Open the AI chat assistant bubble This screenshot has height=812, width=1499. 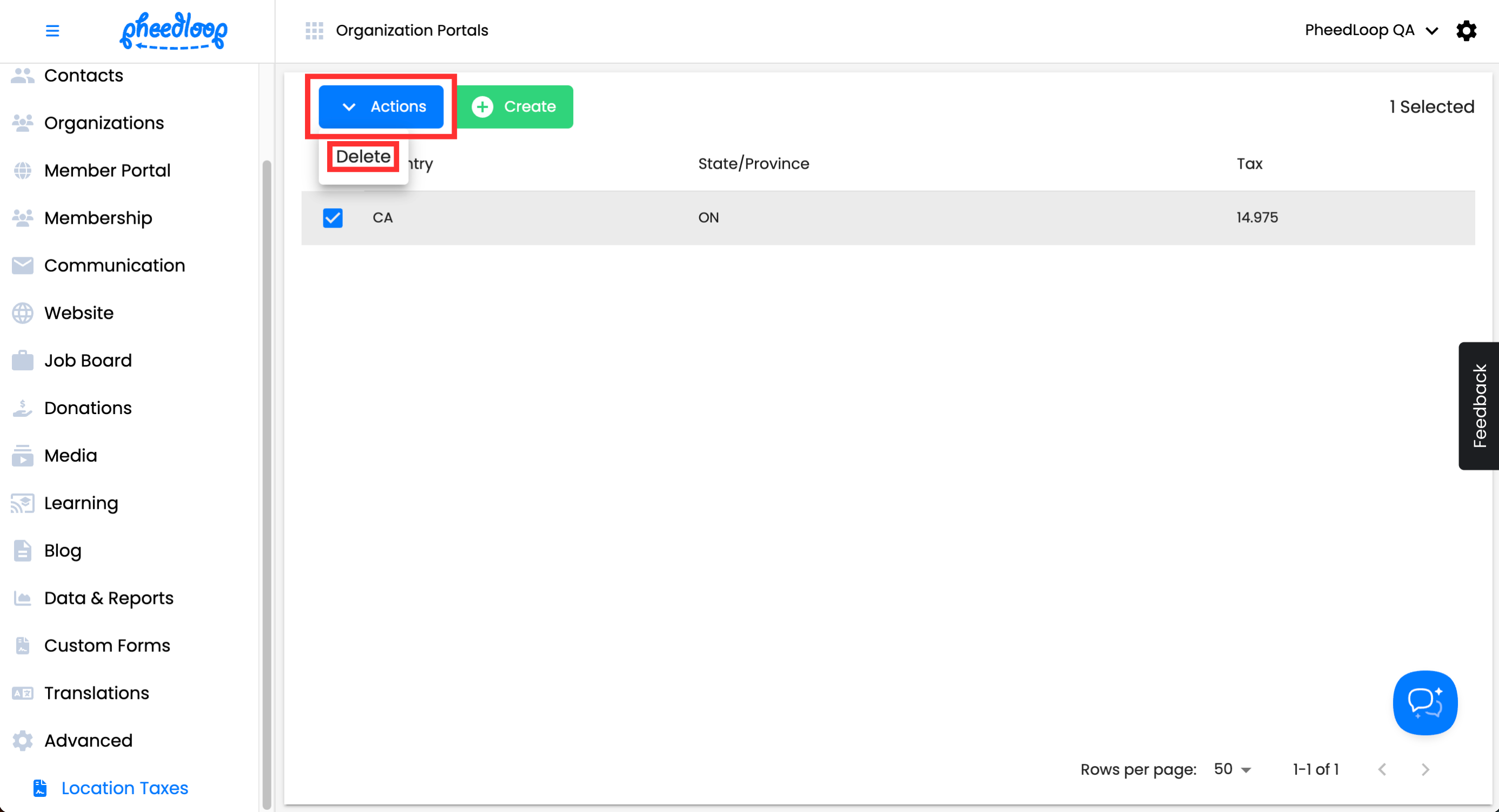point(1424,703)
